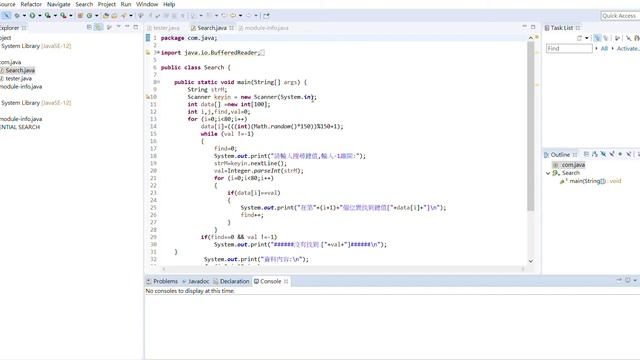Open the Project menu
The width and height of the screenshot is (640, 360).
click(107, 4)
